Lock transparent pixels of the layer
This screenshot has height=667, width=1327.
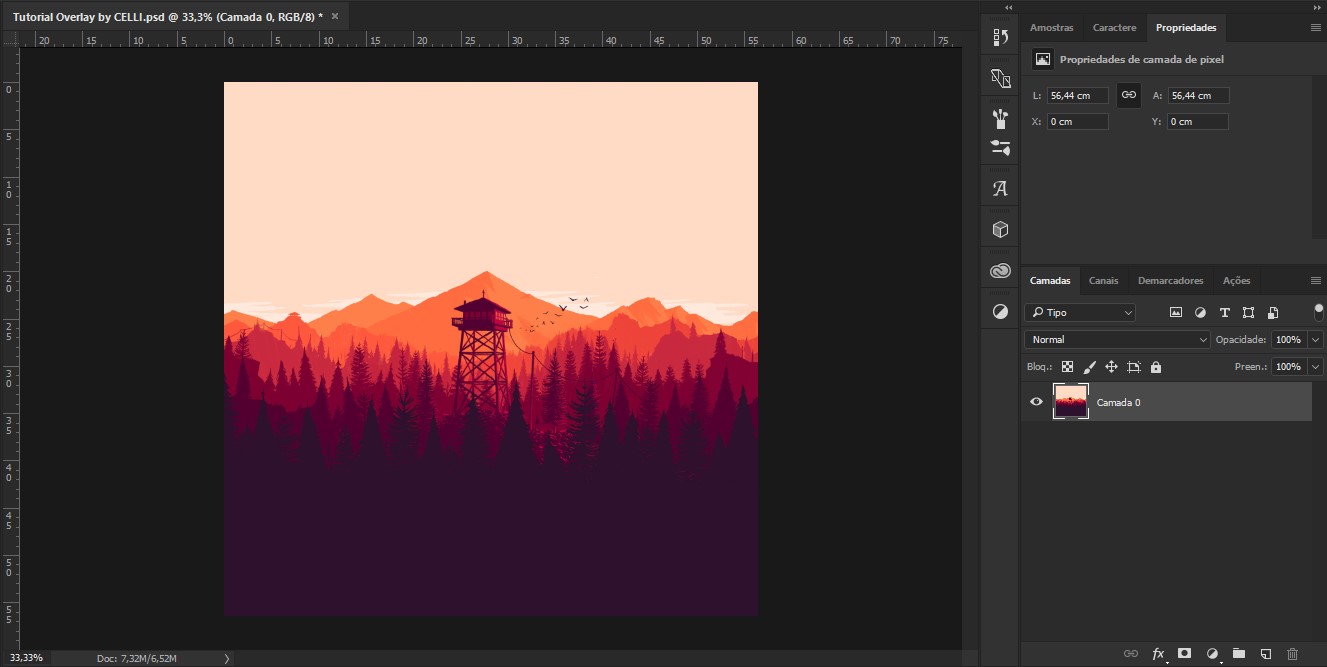click(x=1068, y=367)
